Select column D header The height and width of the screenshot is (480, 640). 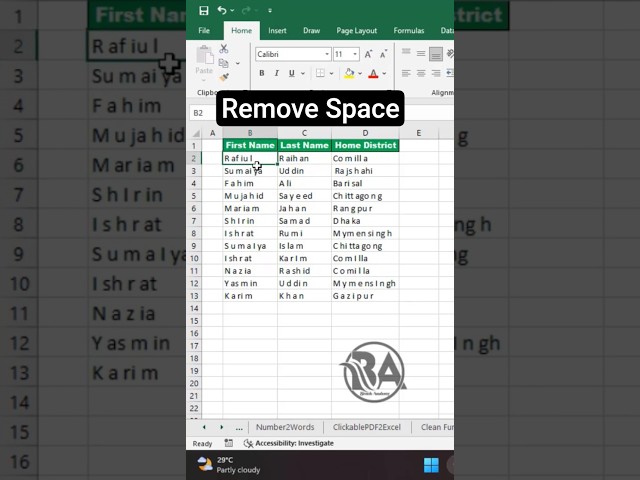point(365,133)
